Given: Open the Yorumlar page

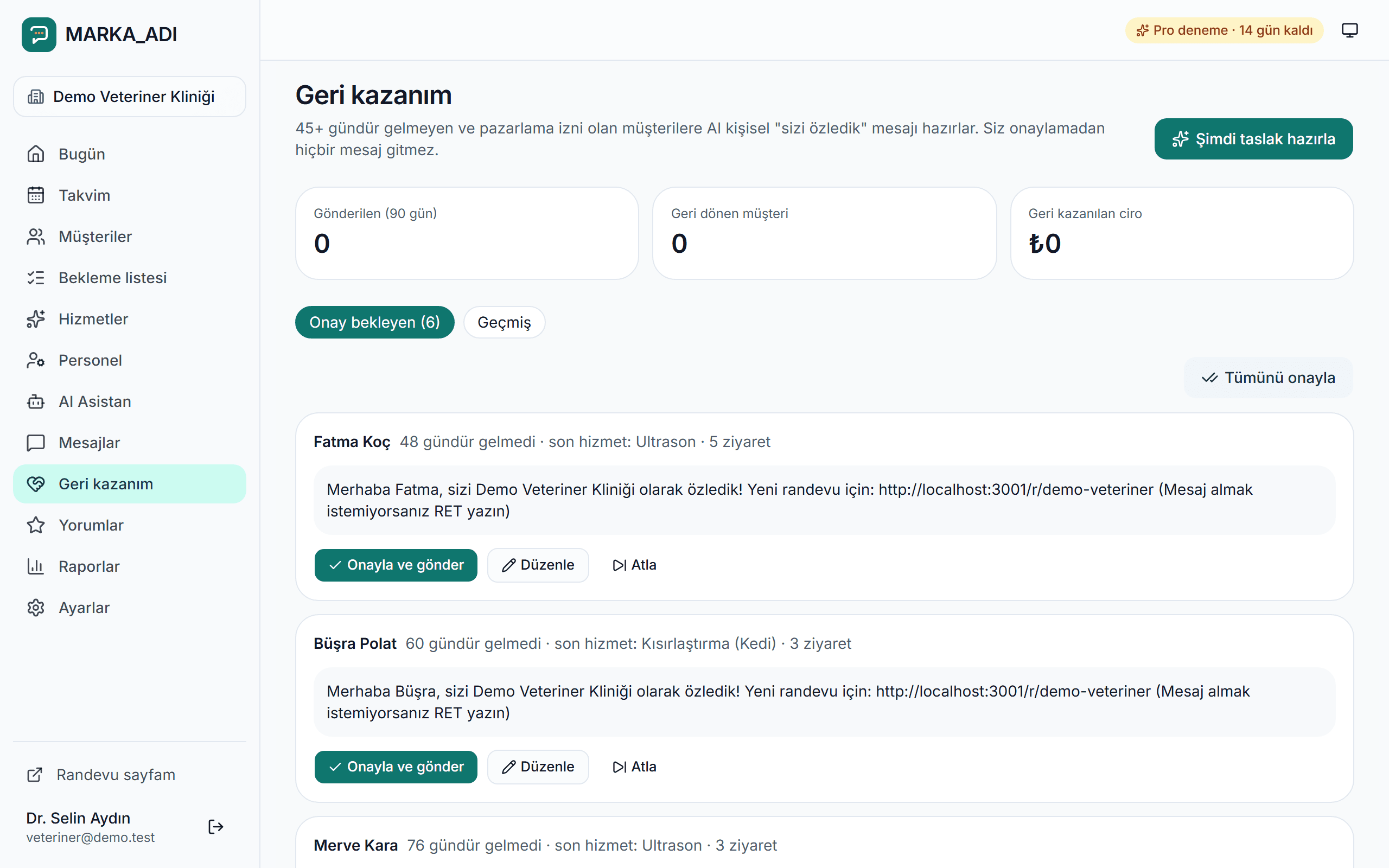Looking at the screenshot, I should 130,525.
